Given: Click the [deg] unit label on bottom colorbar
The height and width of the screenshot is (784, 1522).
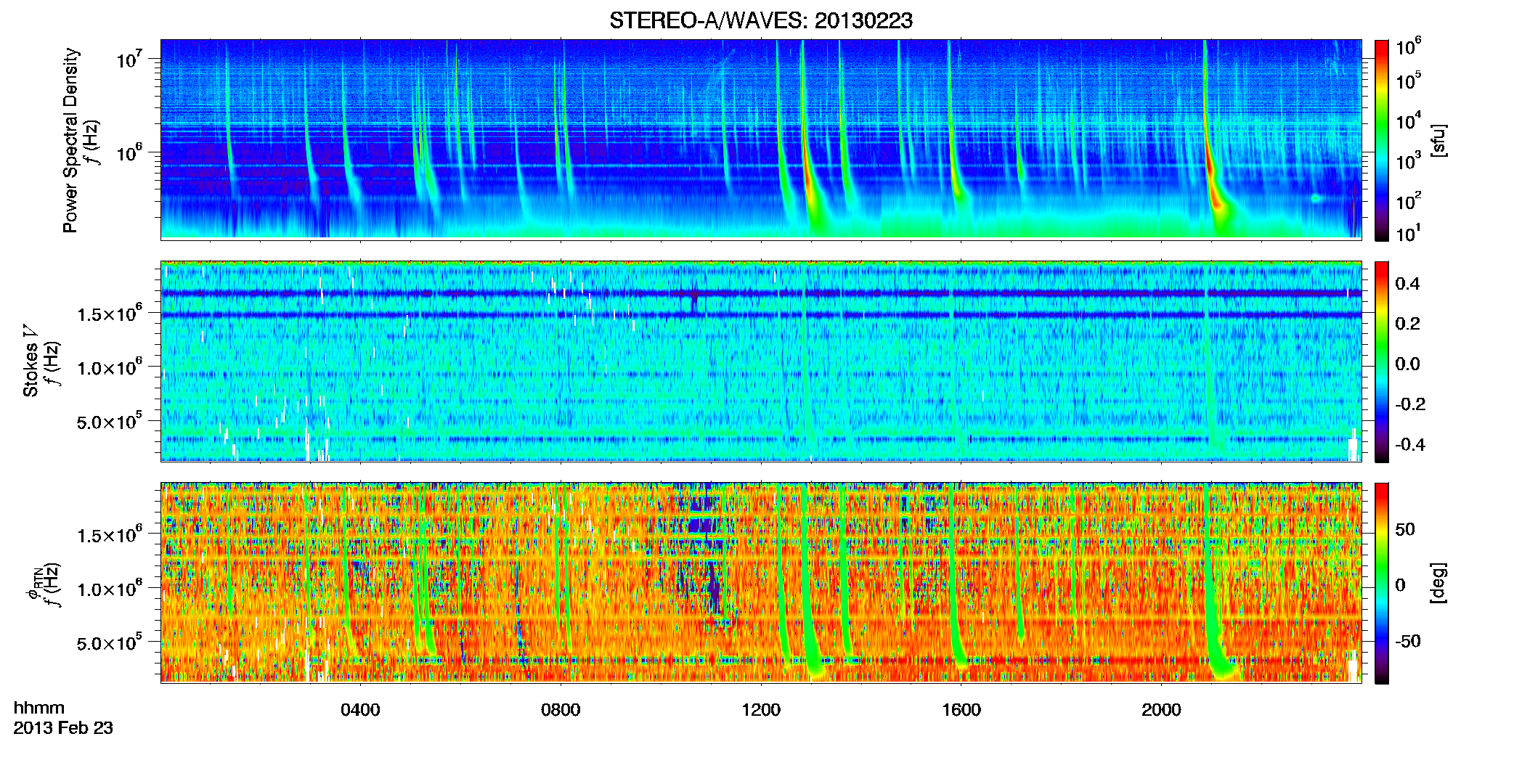Looking at the screenshot, I should 1438,583.
